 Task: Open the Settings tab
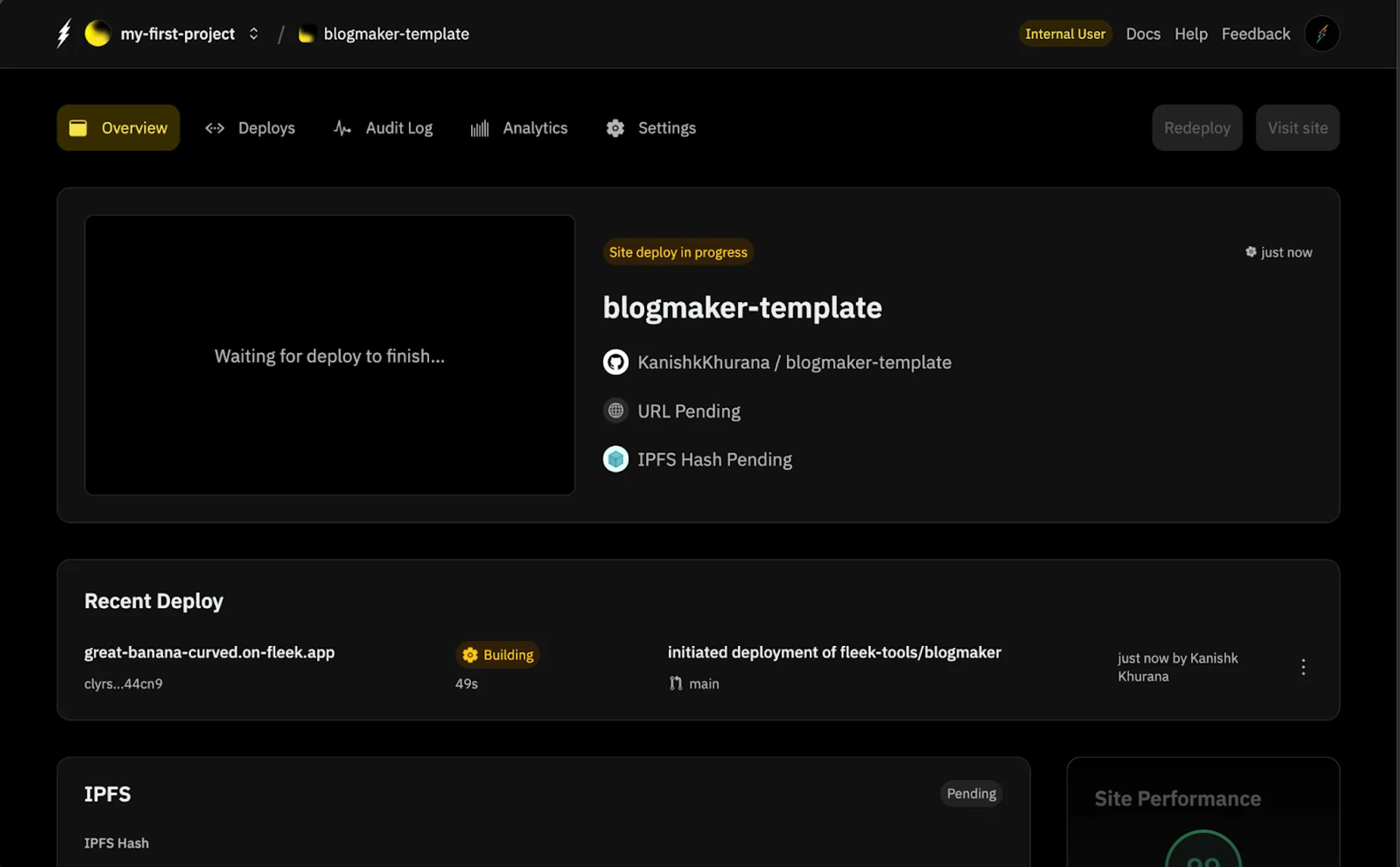coord(651,128)
